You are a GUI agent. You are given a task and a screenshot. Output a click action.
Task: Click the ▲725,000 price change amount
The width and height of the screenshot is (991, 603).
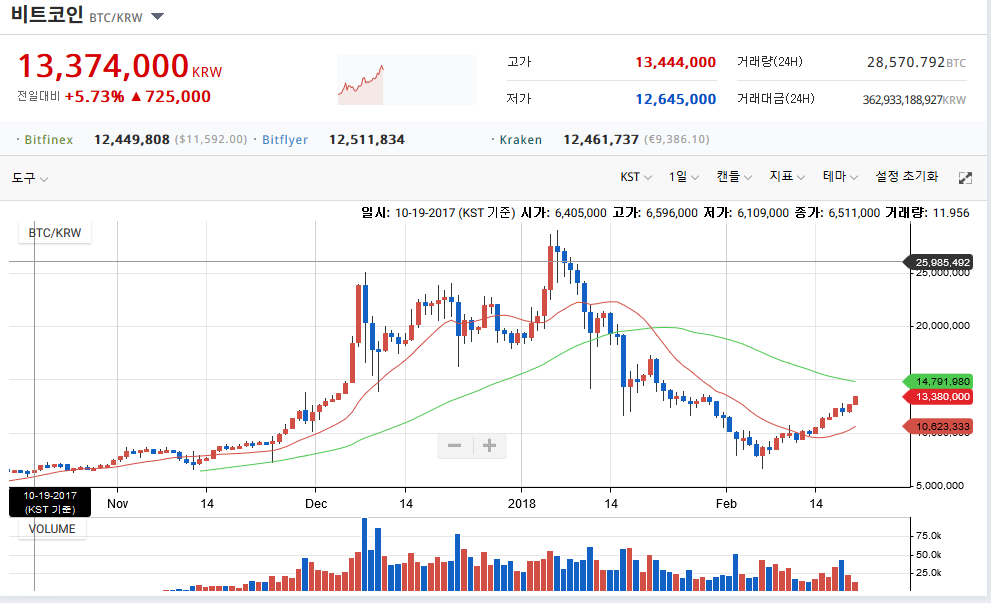(171, 96)
